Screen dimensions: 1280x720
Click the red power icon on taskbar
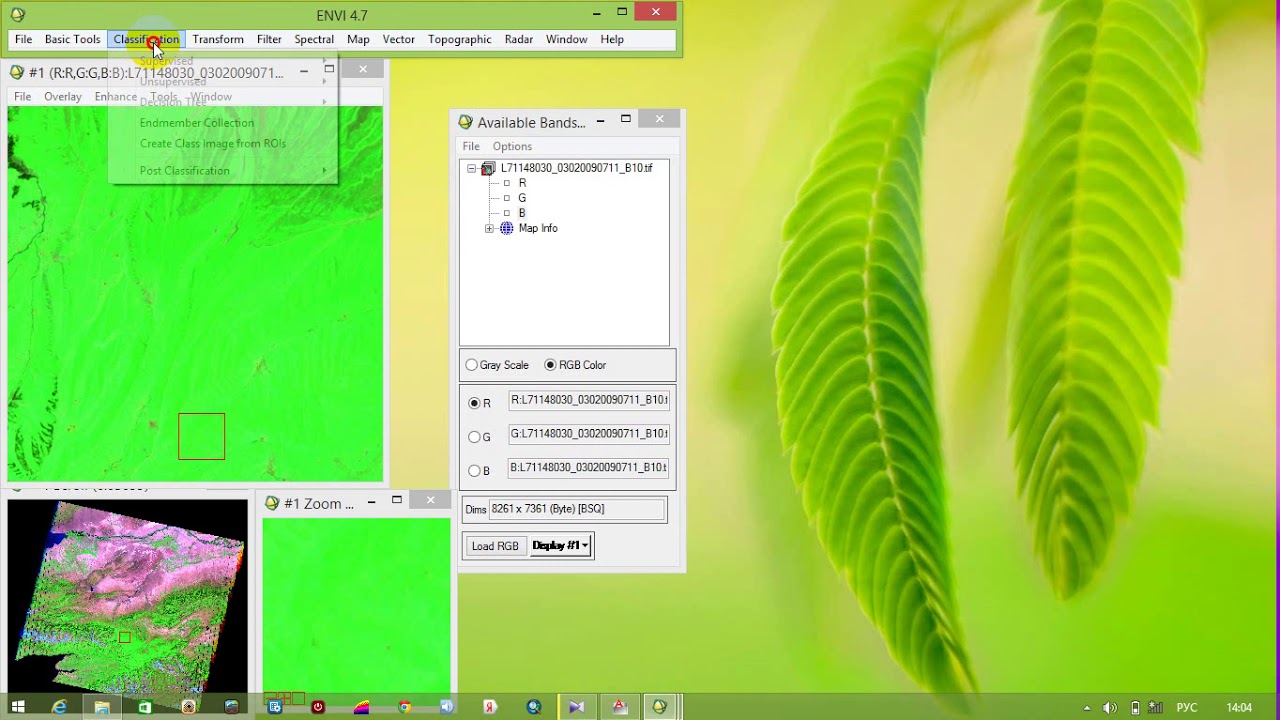(x=318, y=707)
